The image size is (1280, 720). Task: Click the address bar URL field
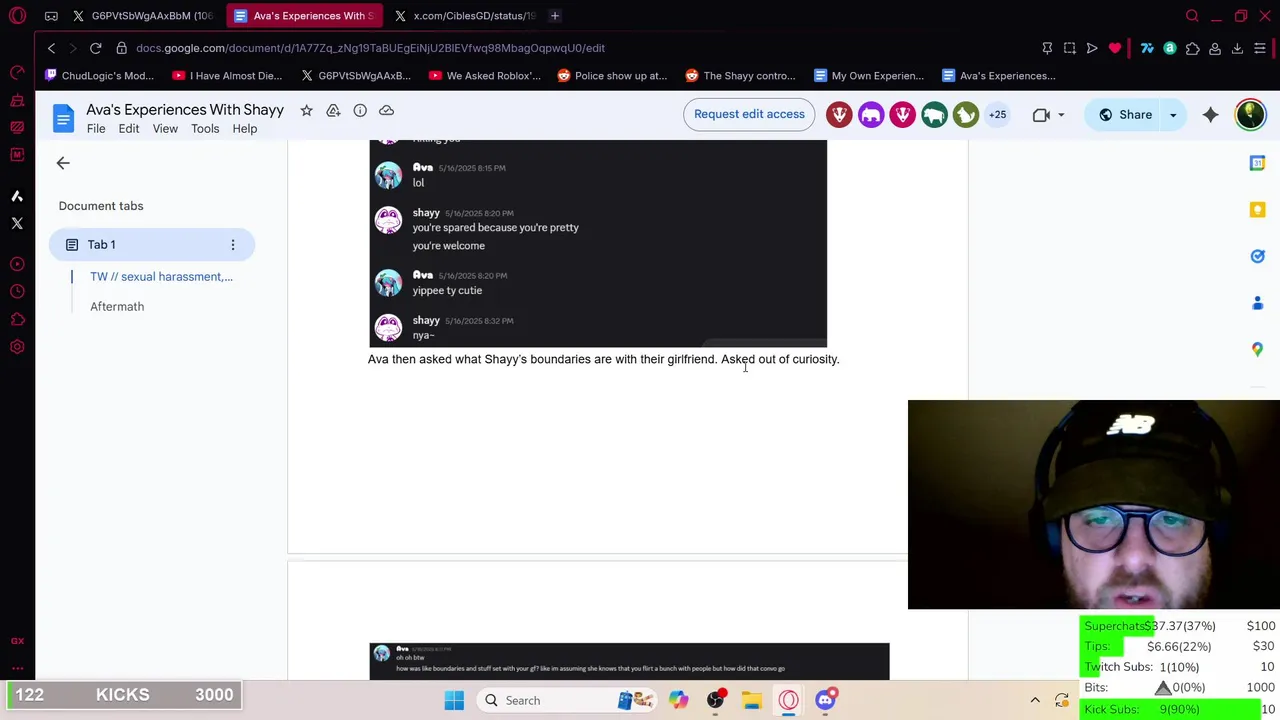[x=370, y=48]
